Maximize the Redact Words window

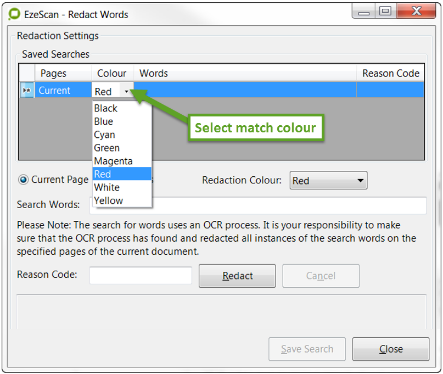coord(386,11)
